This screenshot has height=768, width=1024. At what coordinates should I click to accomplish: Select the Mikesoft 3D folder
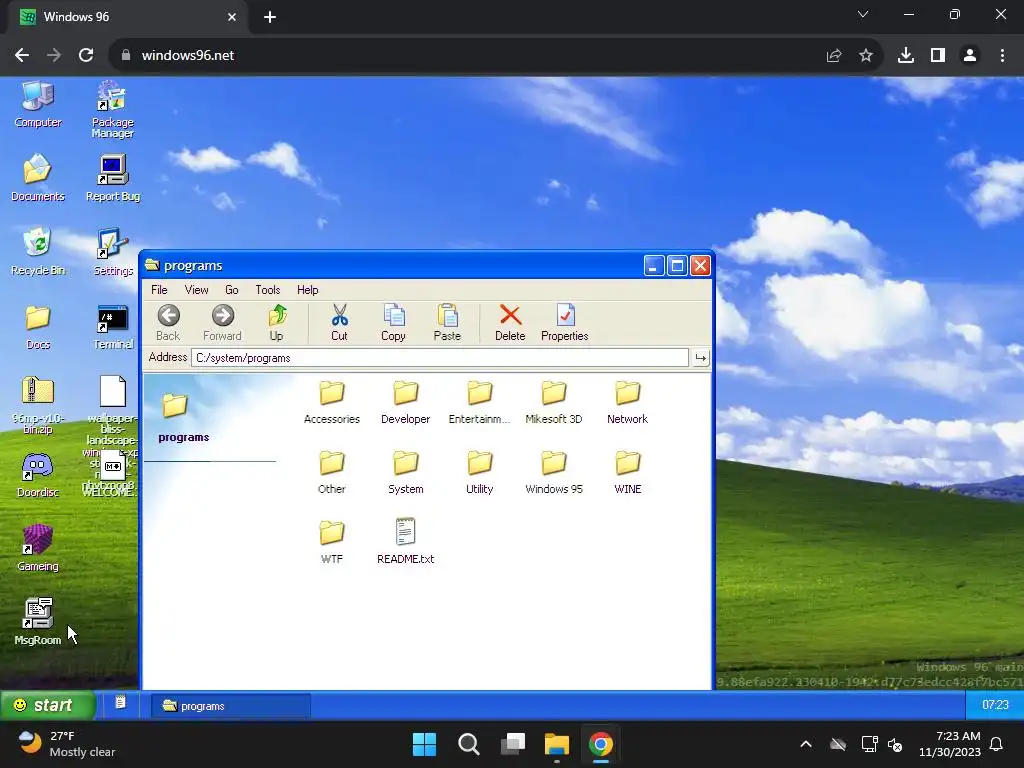coord(554,402)
